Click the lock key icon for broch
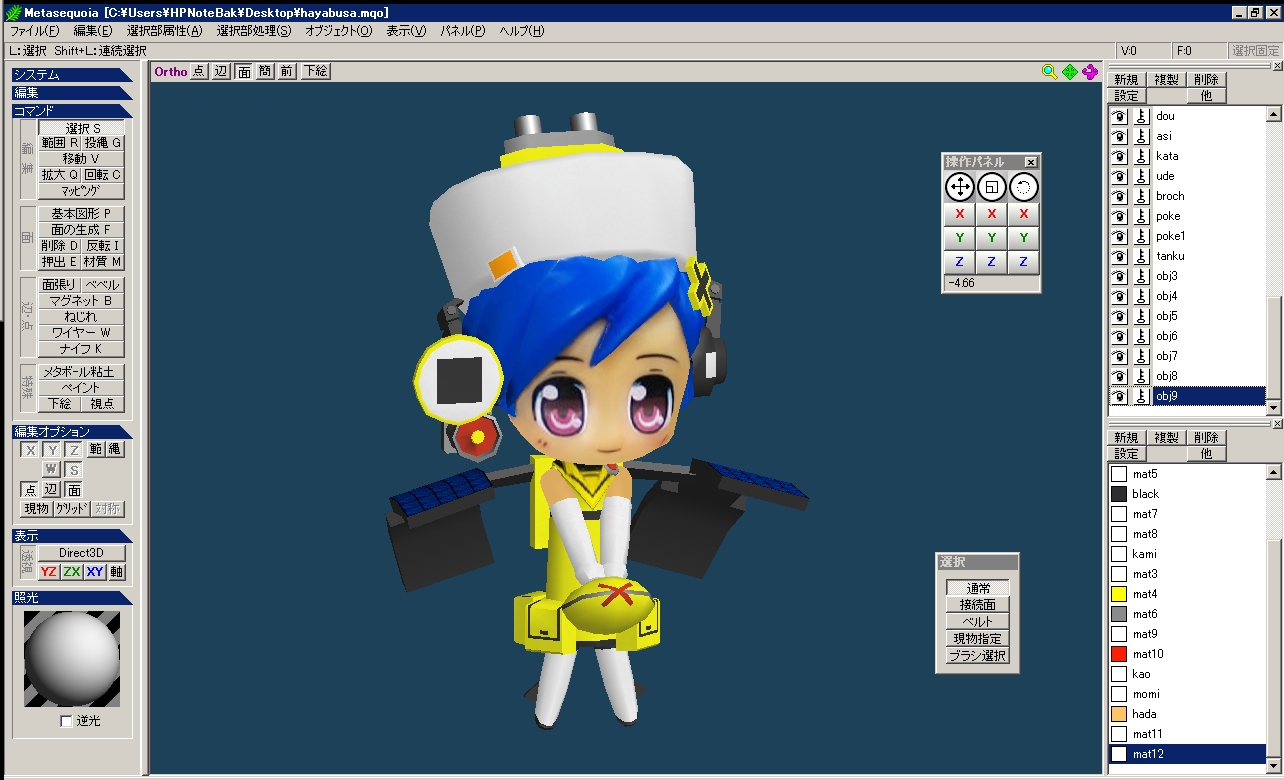Screen dimensions: 1284x780 pyautogui.click(x=1141, y=196)
